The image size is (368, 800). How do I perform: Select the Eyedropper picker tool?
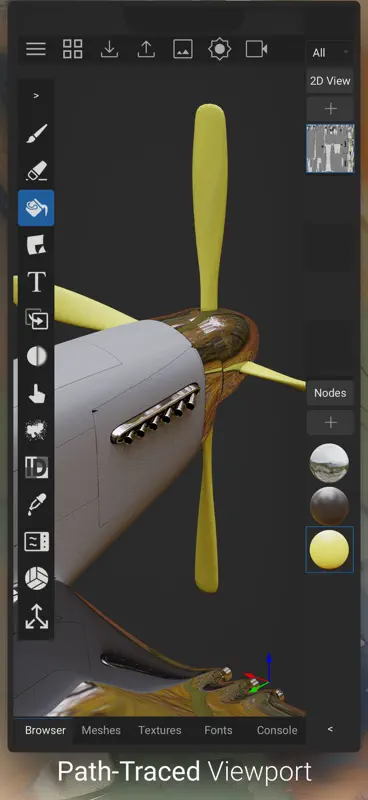click(36, 504)
